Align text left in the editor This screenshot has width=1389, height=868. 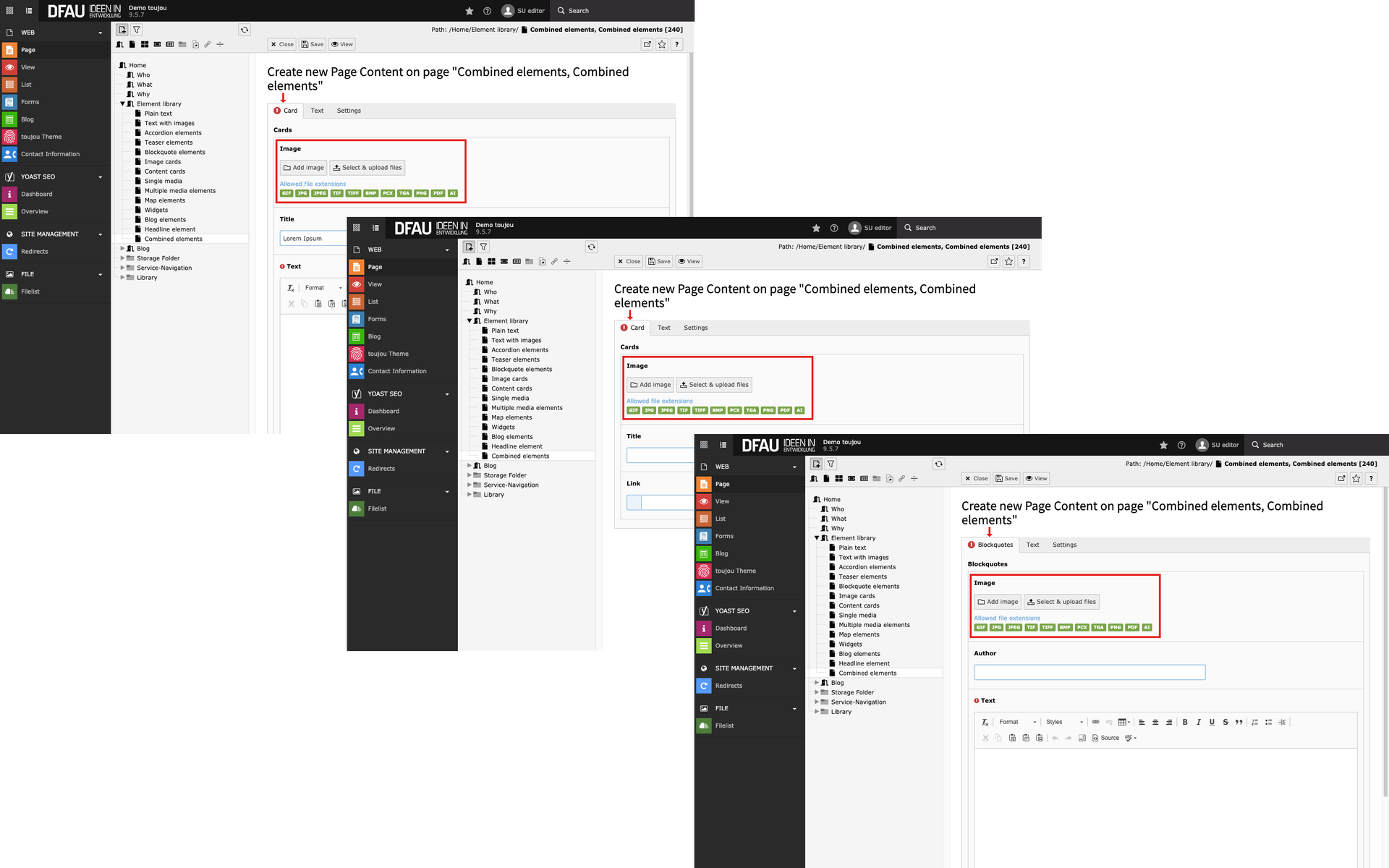tap(1142, 722)
